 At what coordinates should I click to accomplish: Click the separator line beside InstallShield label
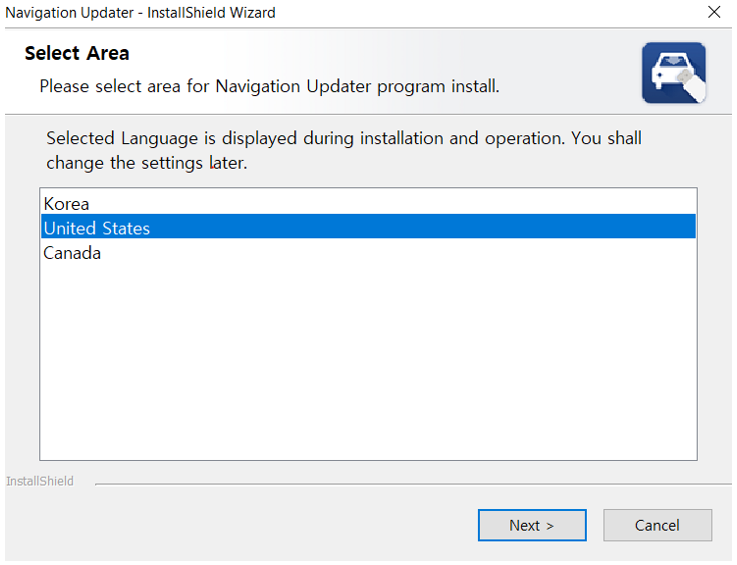413,483
